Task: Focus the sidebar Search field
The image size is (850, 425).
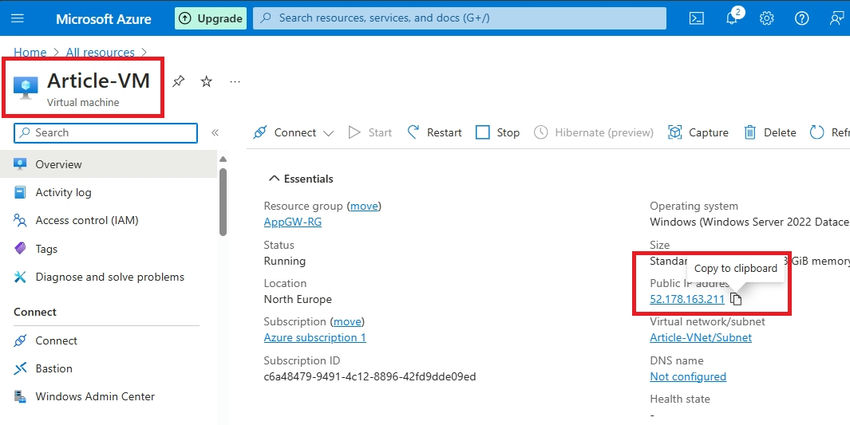Action: coord(106,133)
